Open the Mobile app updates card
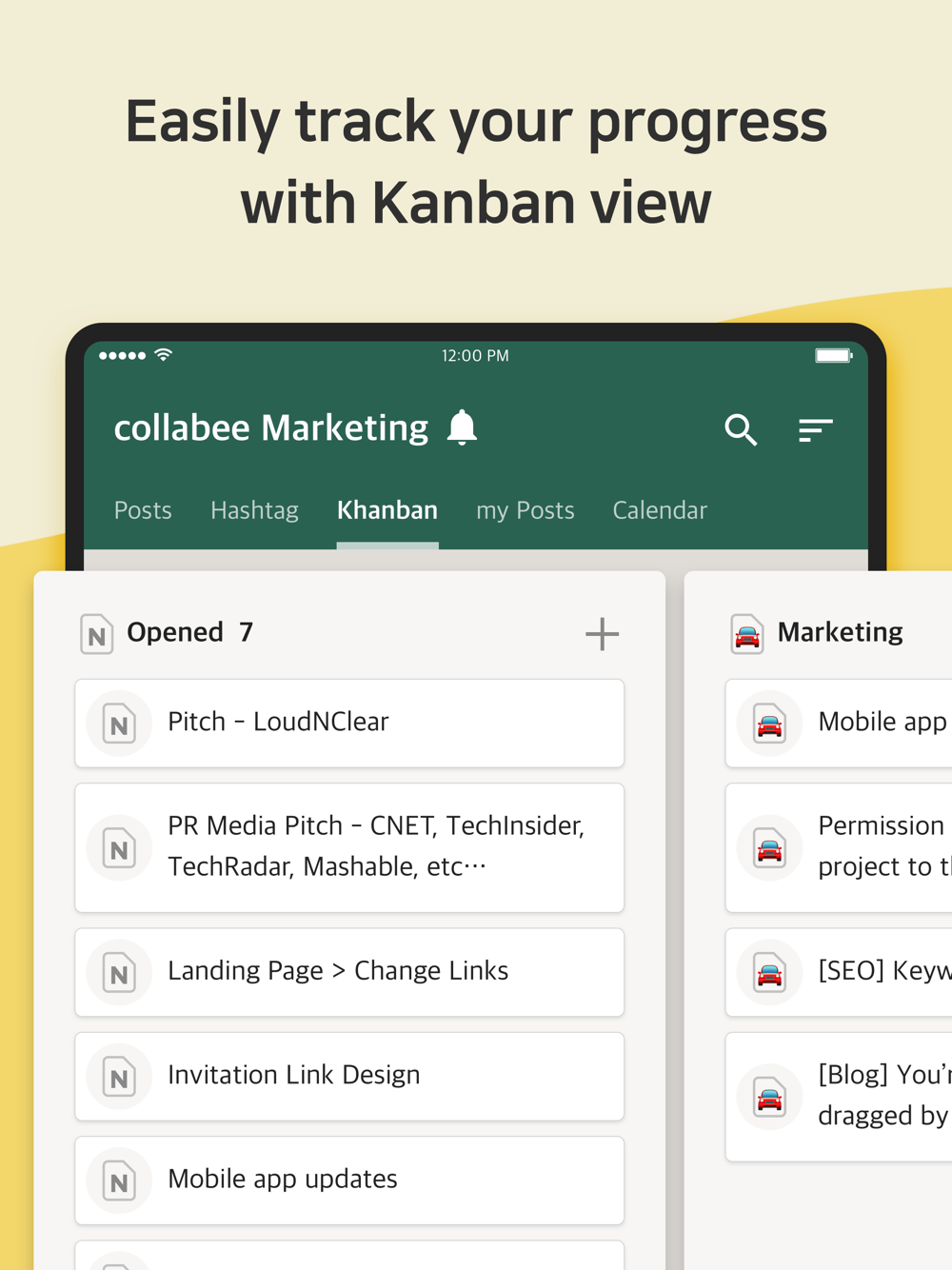 point(349,1181)
